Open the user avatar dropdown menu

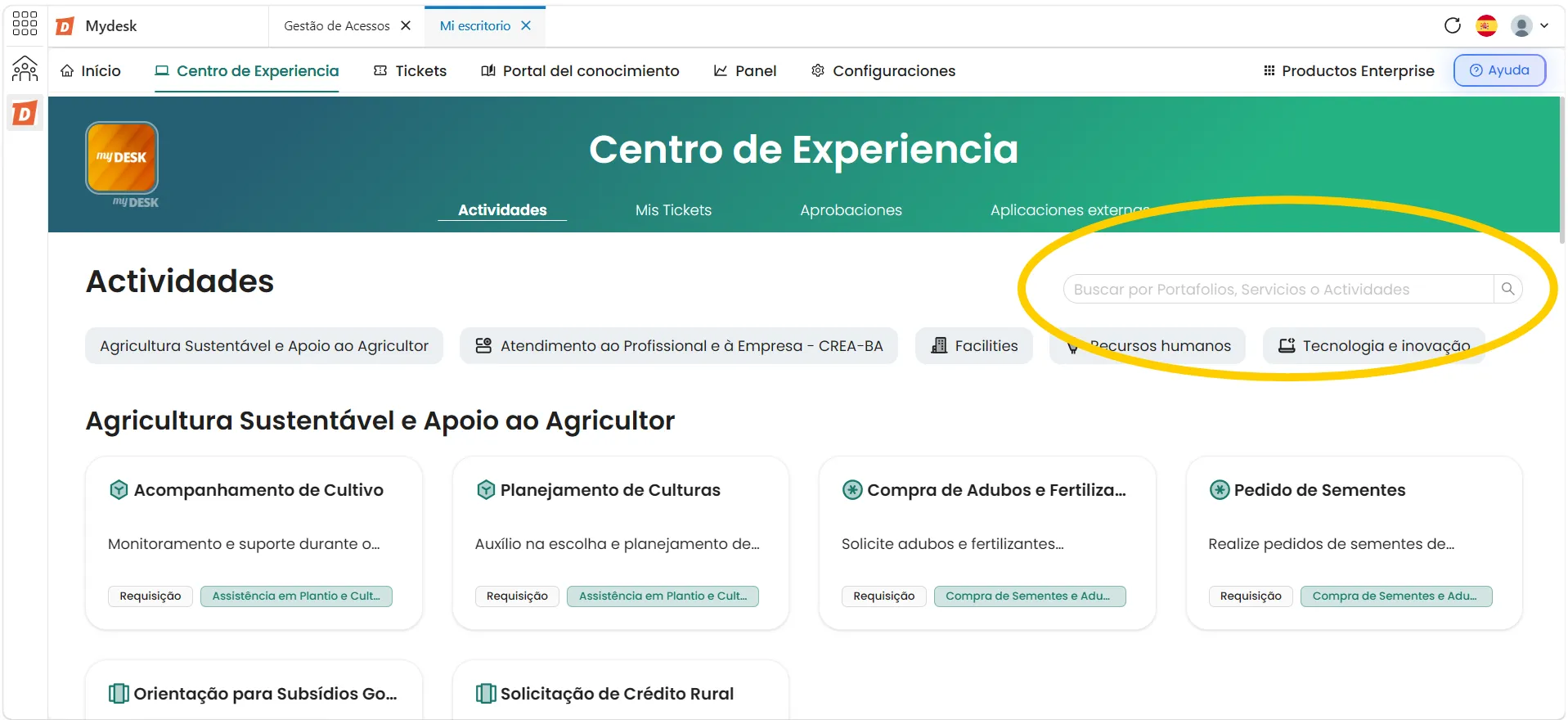1530,25
